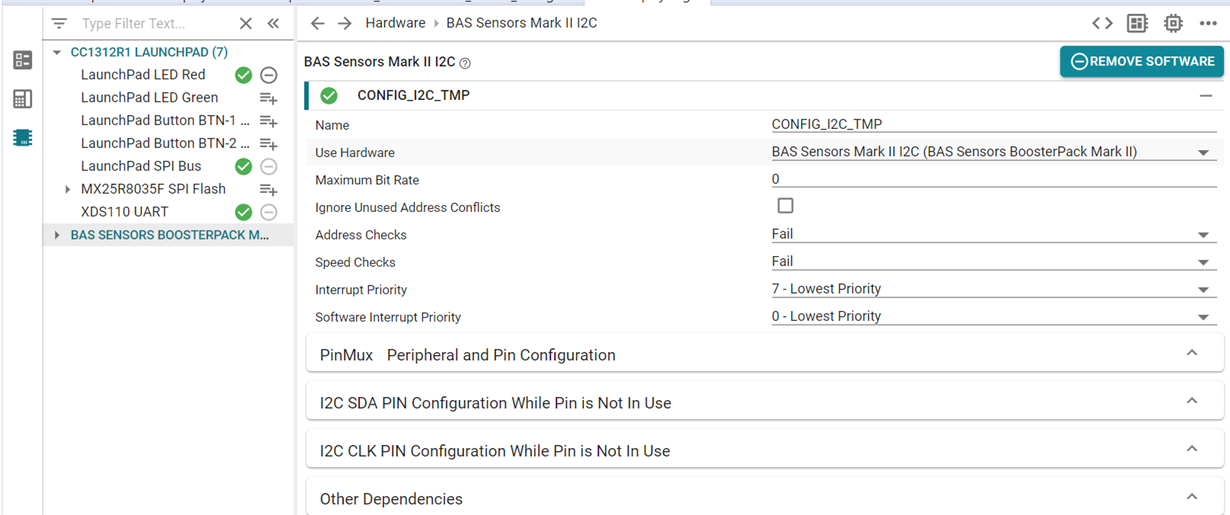Select the BAS Sensors BoosterPack tree item
Viewport: 1230px width, 515px height.
[x=169, y=235]
